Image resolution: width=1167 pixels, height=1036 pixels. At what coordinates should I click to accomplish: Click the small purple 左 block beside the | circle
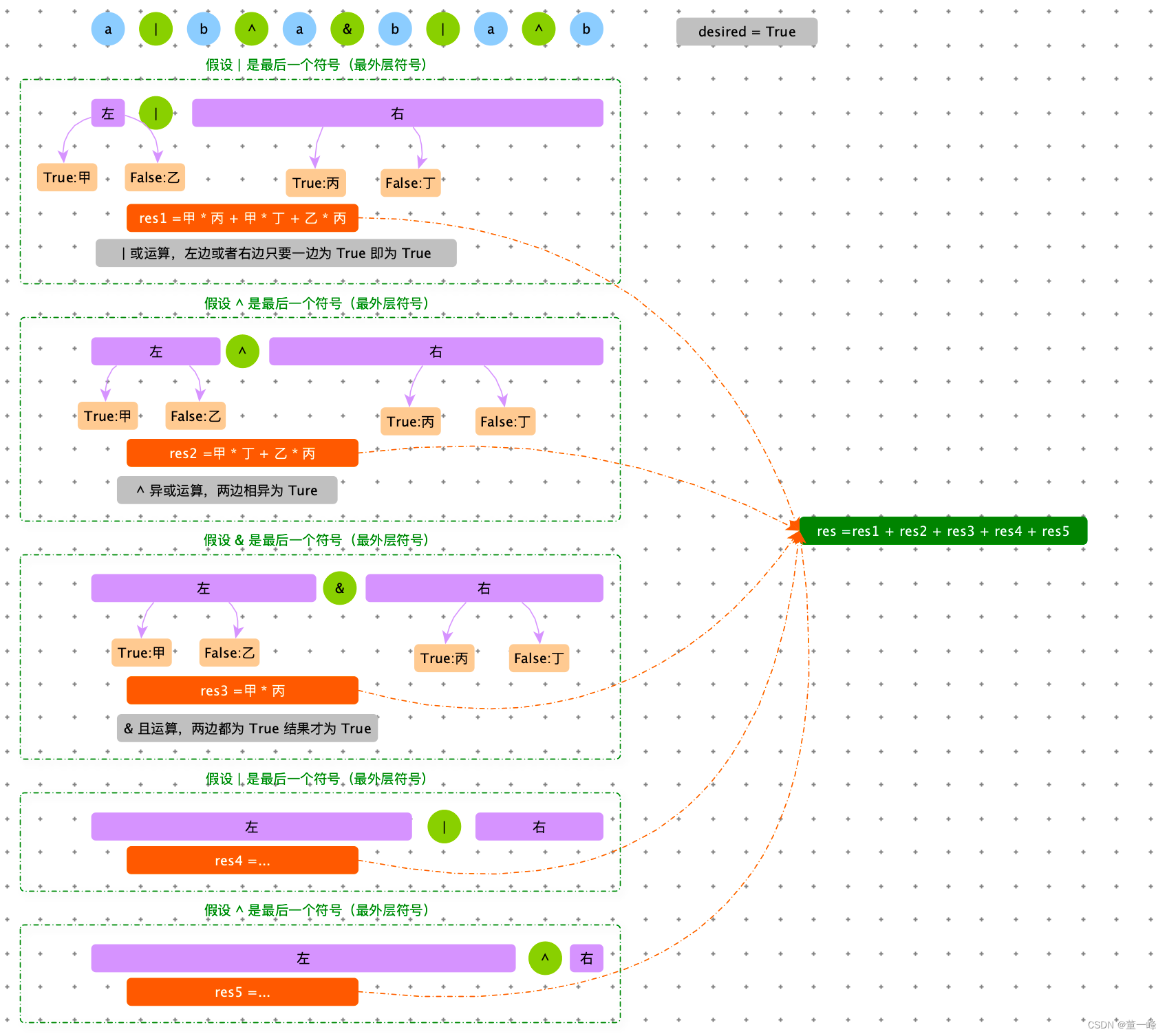click(108, 114)
